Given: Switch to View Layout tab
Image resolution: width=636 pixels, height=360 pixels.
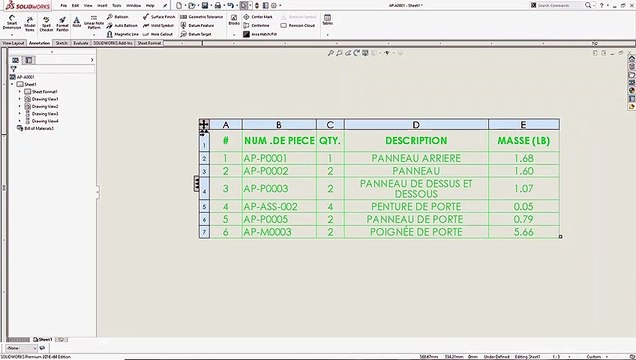Looking at the screenshot, I should tap(13, 43).
